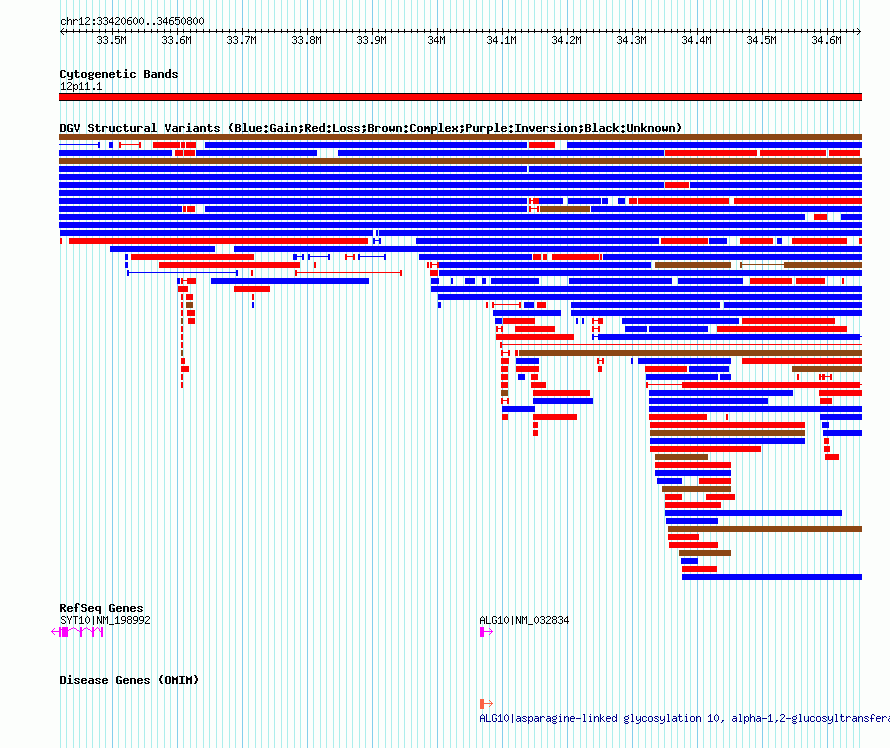Select the last blue gain bar at bottom of DGV track
The height and width of the screenshot is (748, 890).
pyautogui.click(x=772, y=577)
